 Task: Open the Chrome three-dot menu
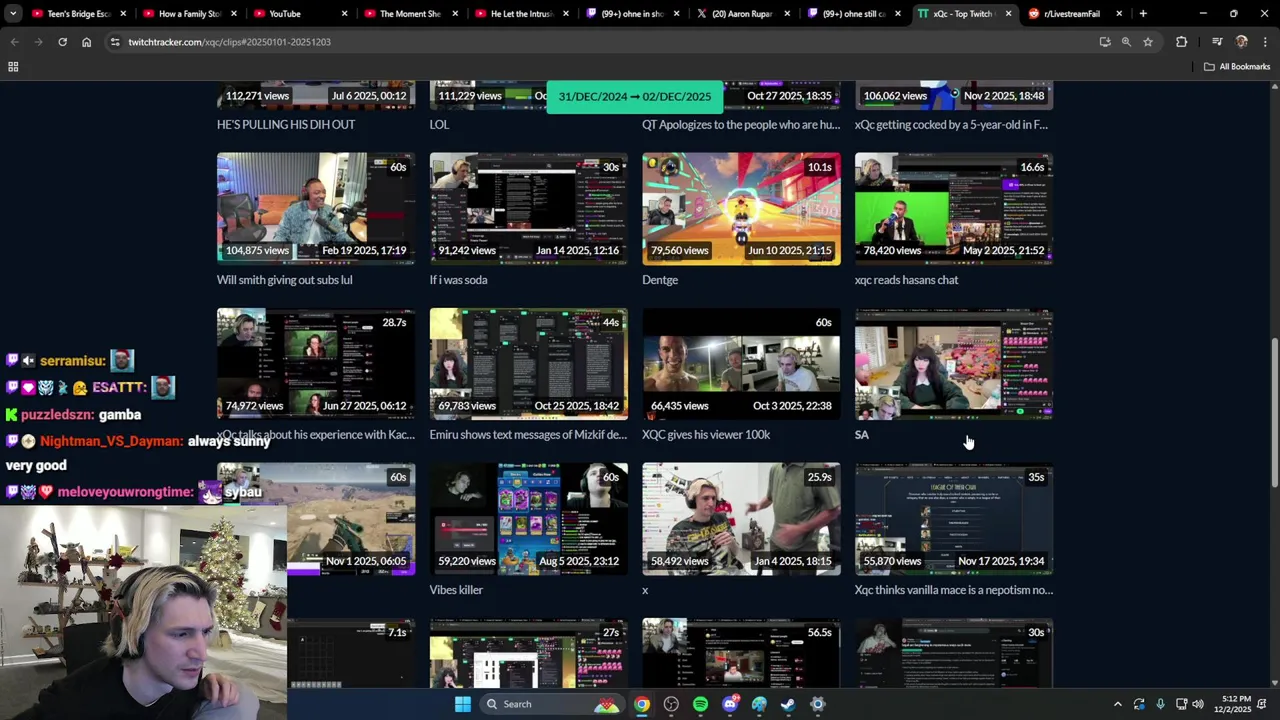click(x=1265, y=42)
